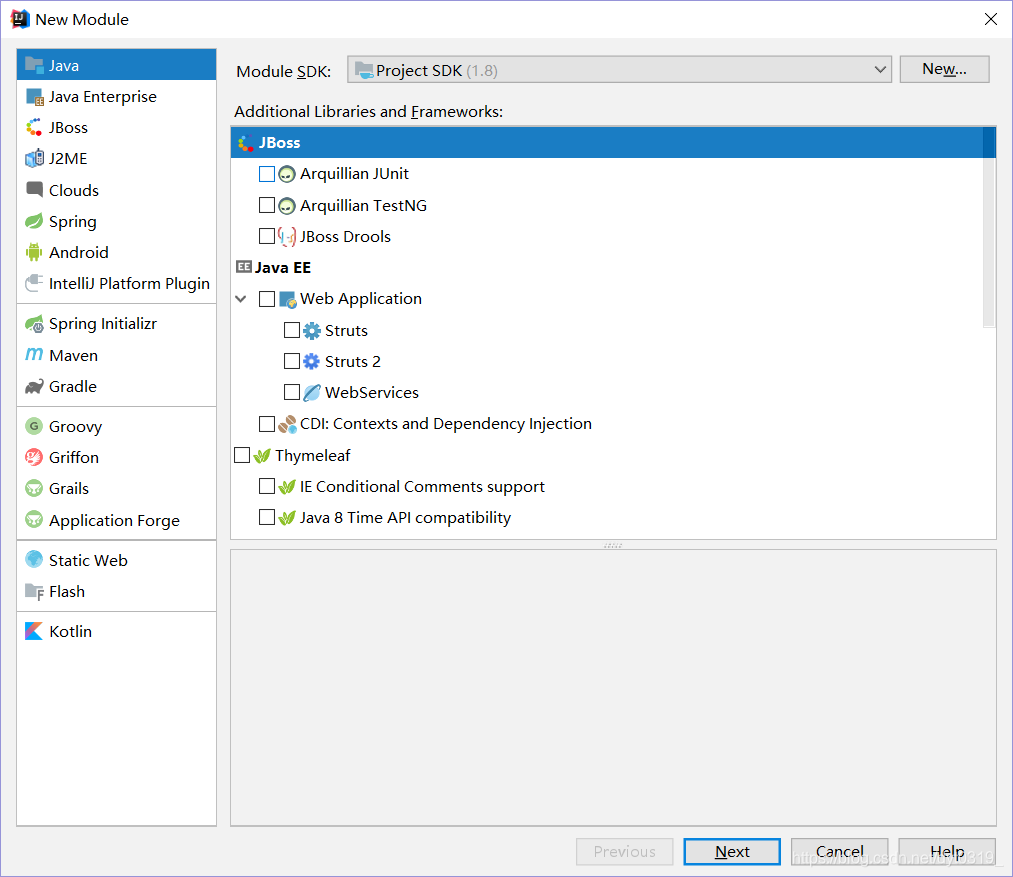
Task: Click the New... SDK button
Action: pyautogui.click(x=945, y=69)
